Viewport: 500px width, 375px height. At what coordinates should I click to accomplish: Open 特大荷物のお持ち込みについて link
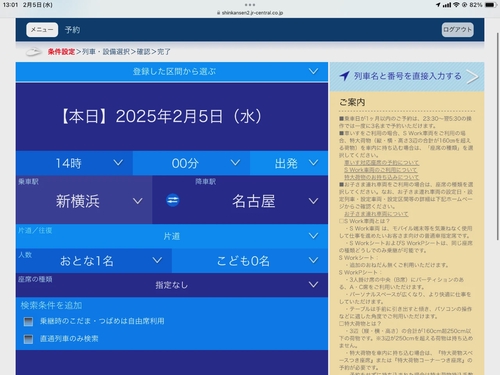(381, 177)
